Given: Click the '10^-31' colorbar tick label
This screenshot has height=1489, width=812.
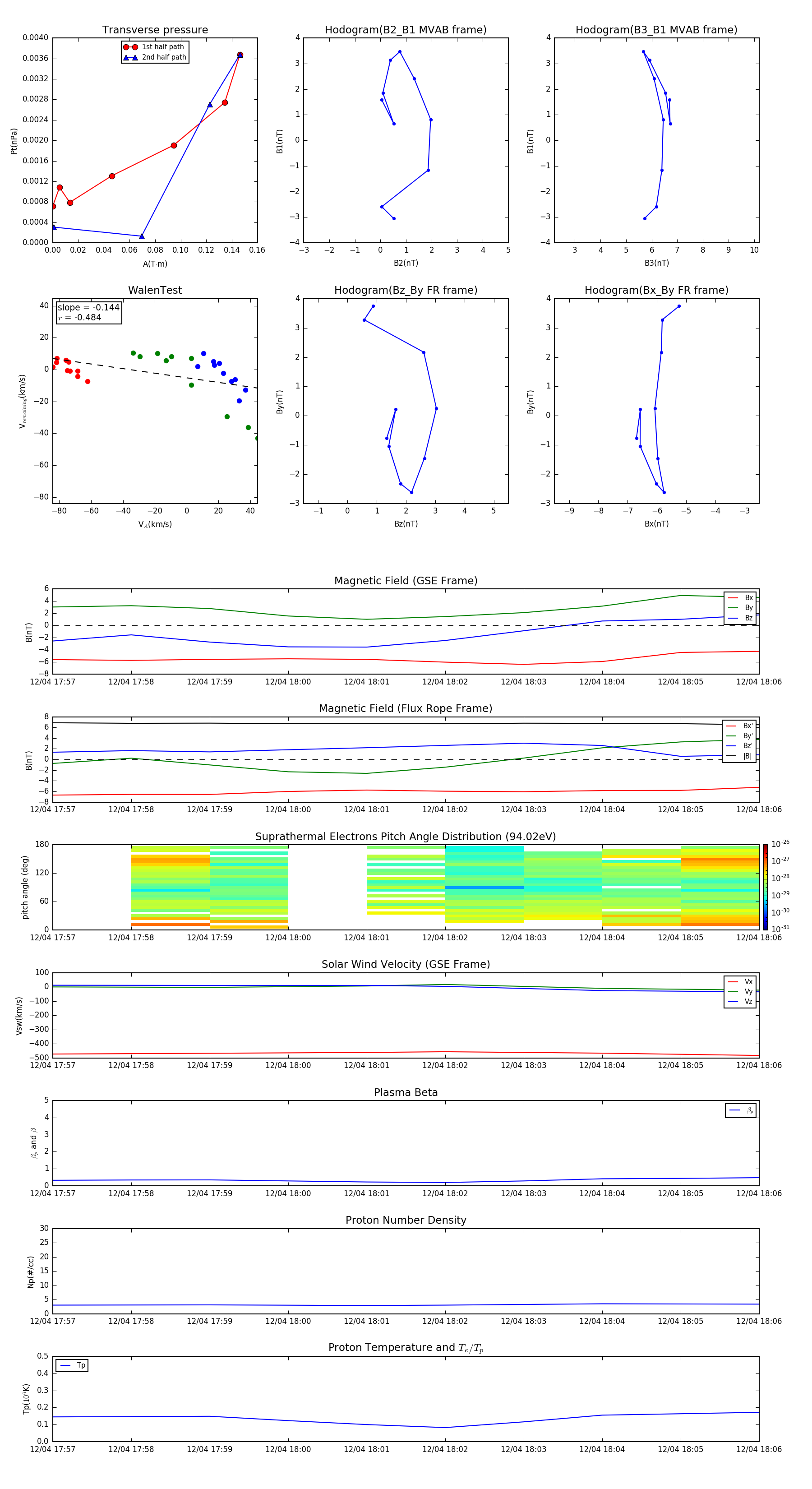Looking at the screenshot, I should point(780,929).
